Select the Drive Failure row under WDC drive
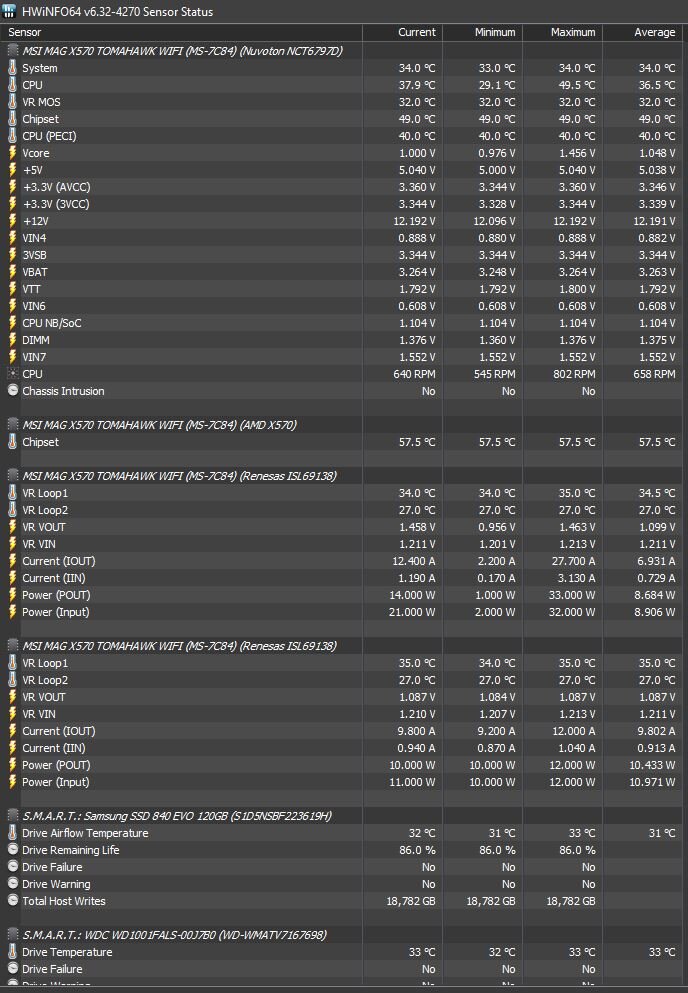 point(52,969)
